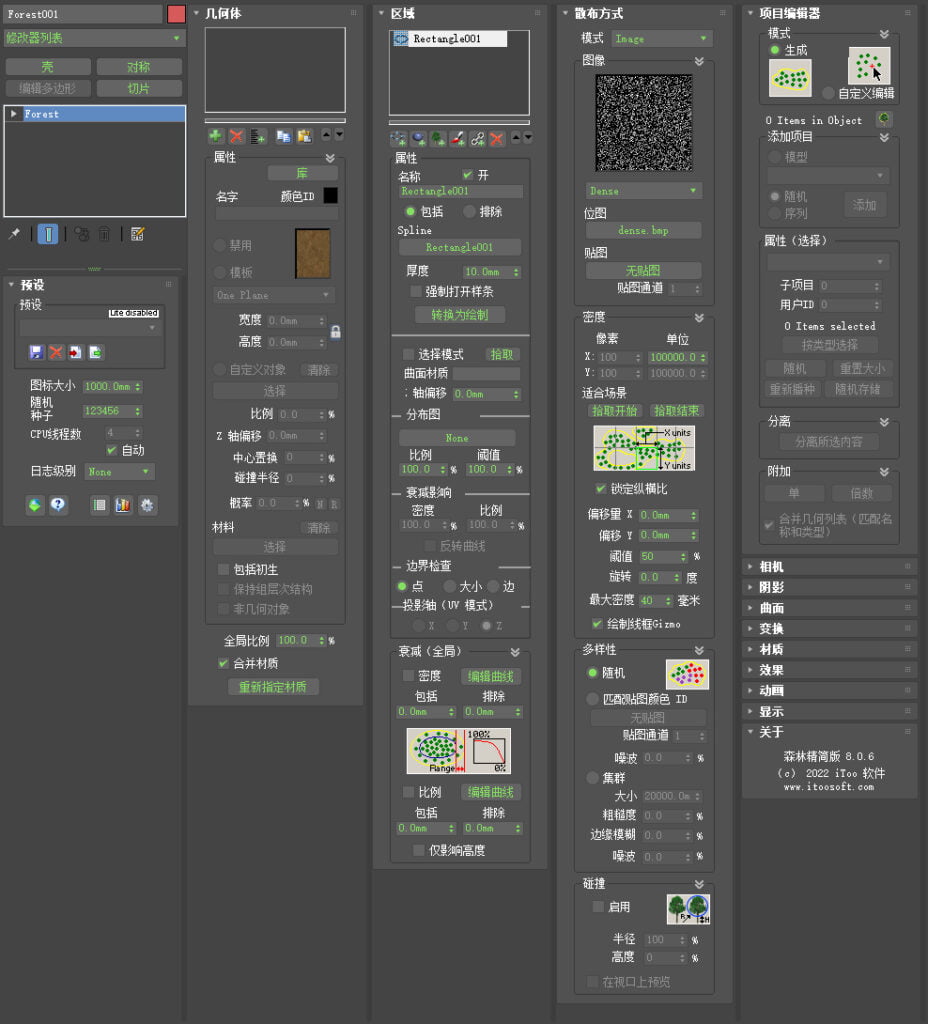Viewport: 928px width, 1024px height.
Task: Click the blue question mark help icon
Action: tap(58, 505)
